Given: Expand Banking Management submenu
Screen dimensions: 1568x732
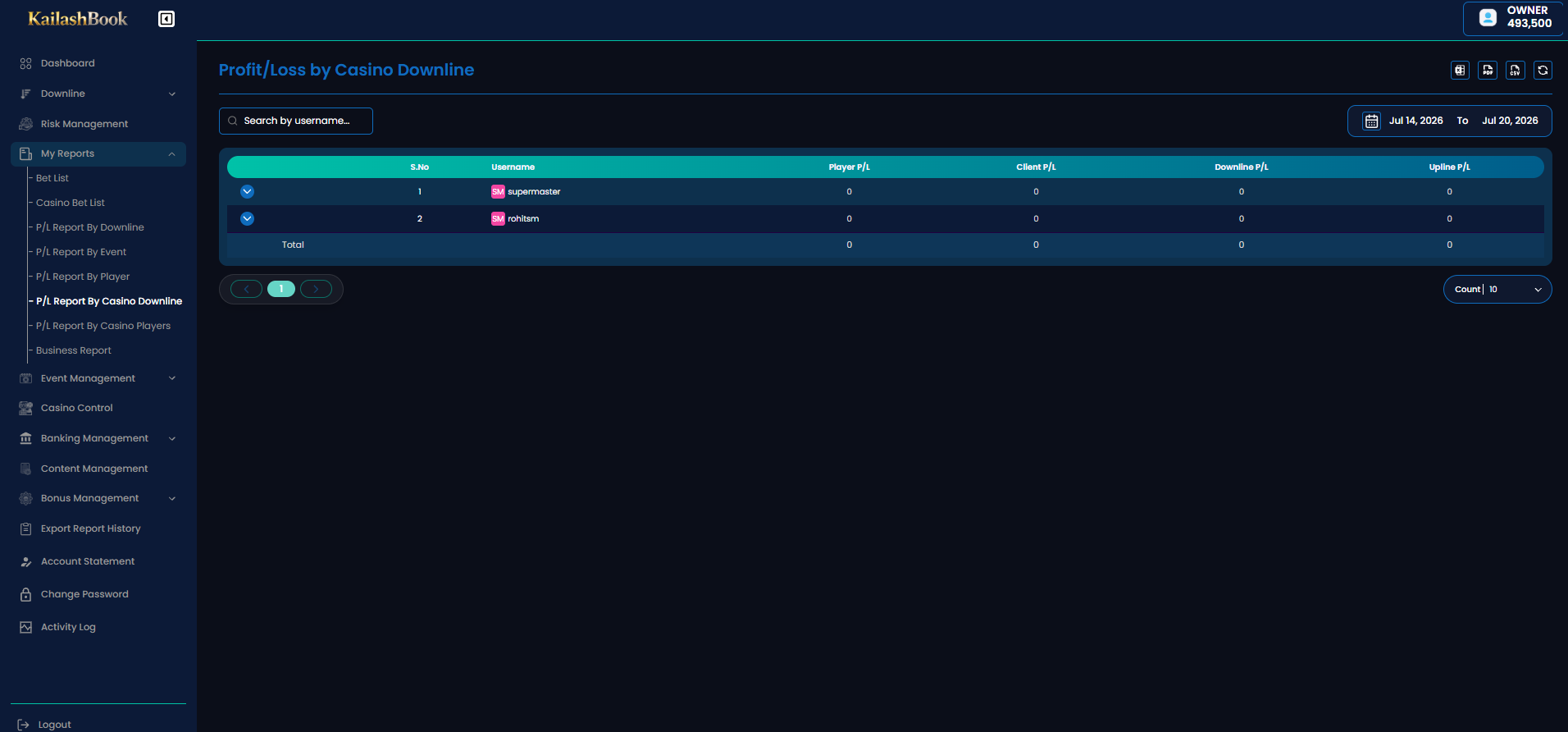Looking at the screenshot, I should point(172,439).
